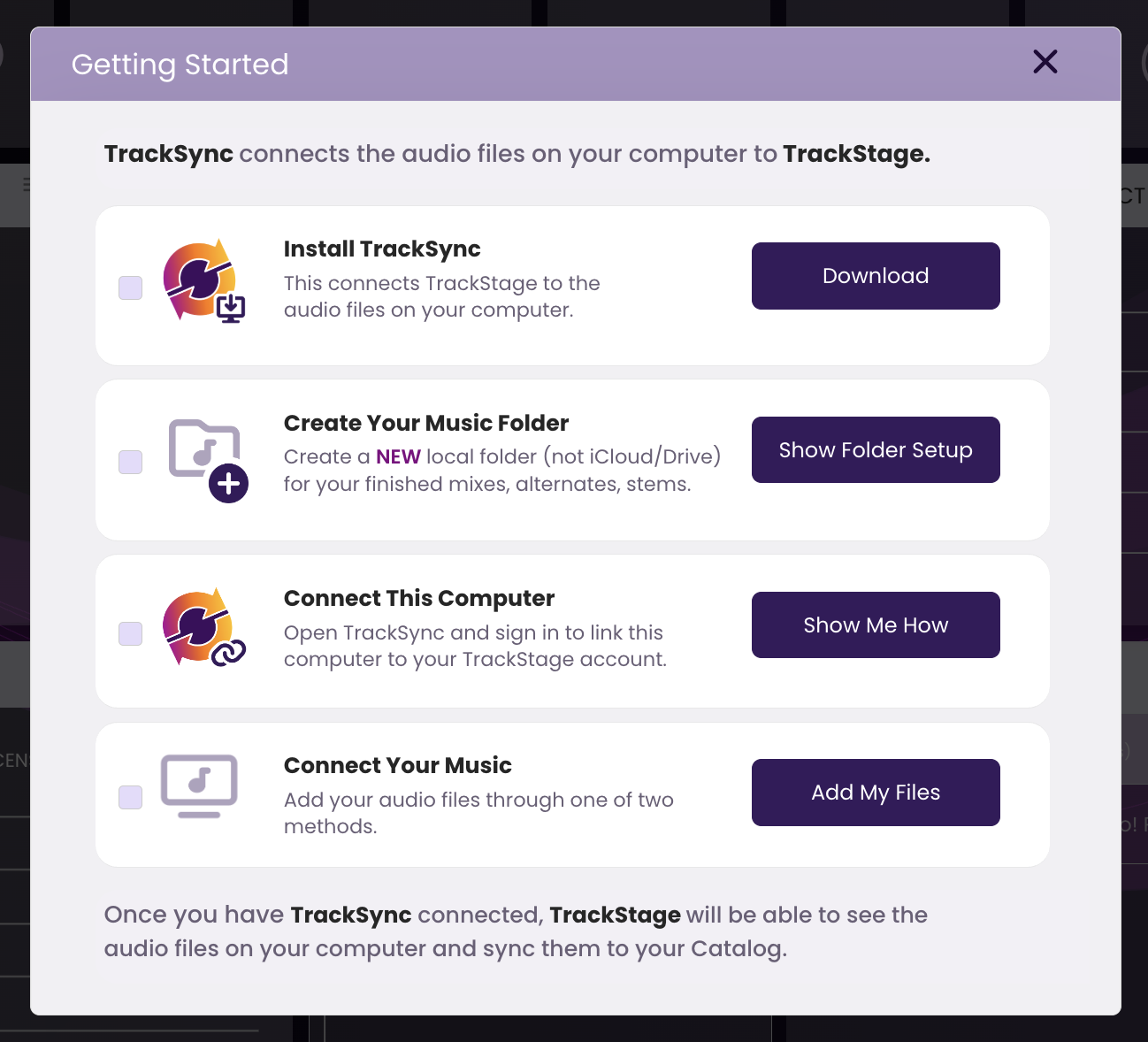Select the Add My Files button
This screenshot has height=1042, width=1148.
876,793
